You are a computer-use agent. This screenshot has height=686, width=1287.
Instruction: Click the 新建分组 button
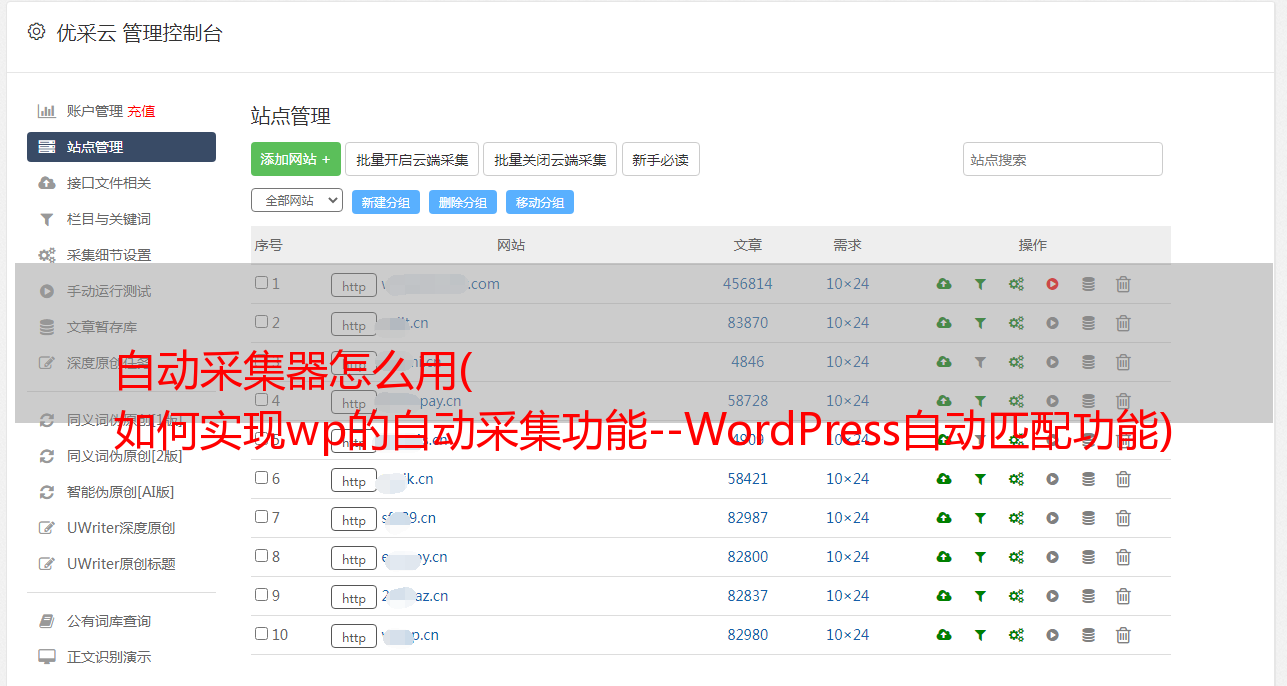385,202
